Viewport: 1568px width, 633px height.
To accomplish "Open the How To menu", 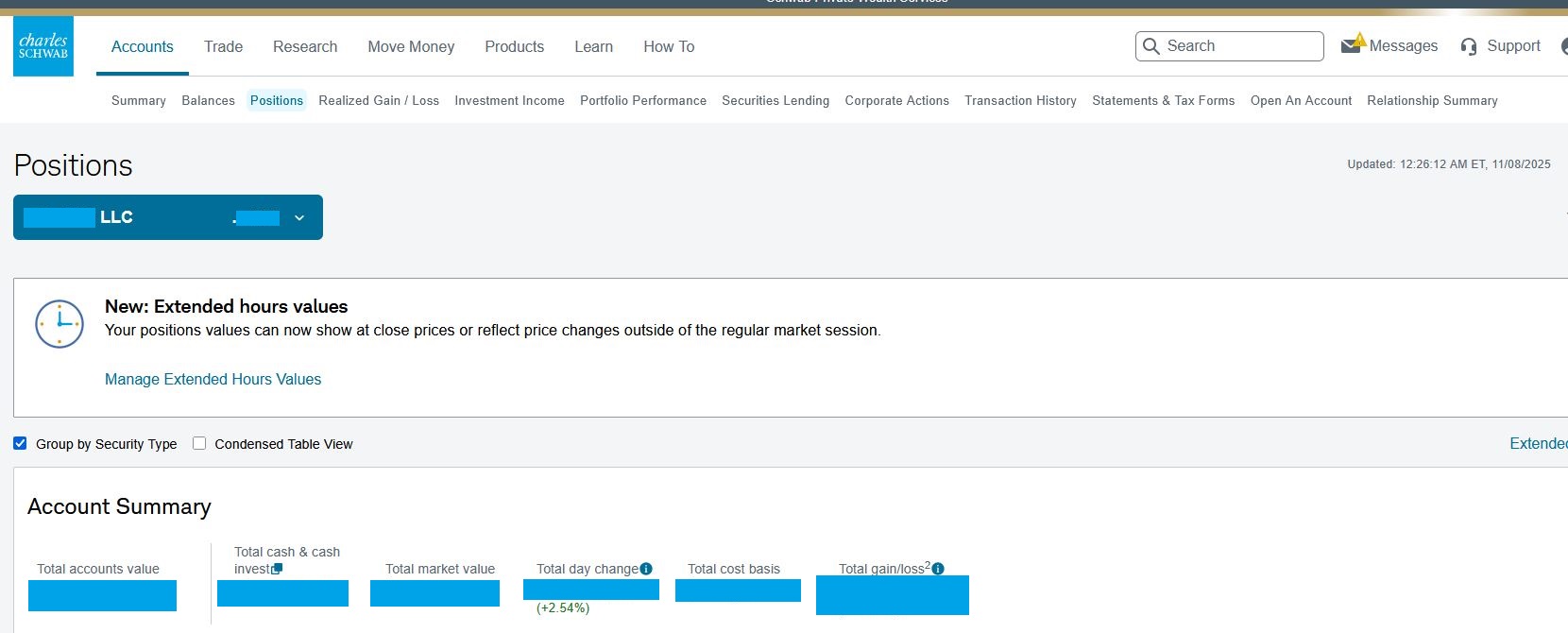I will pos(669,46).
